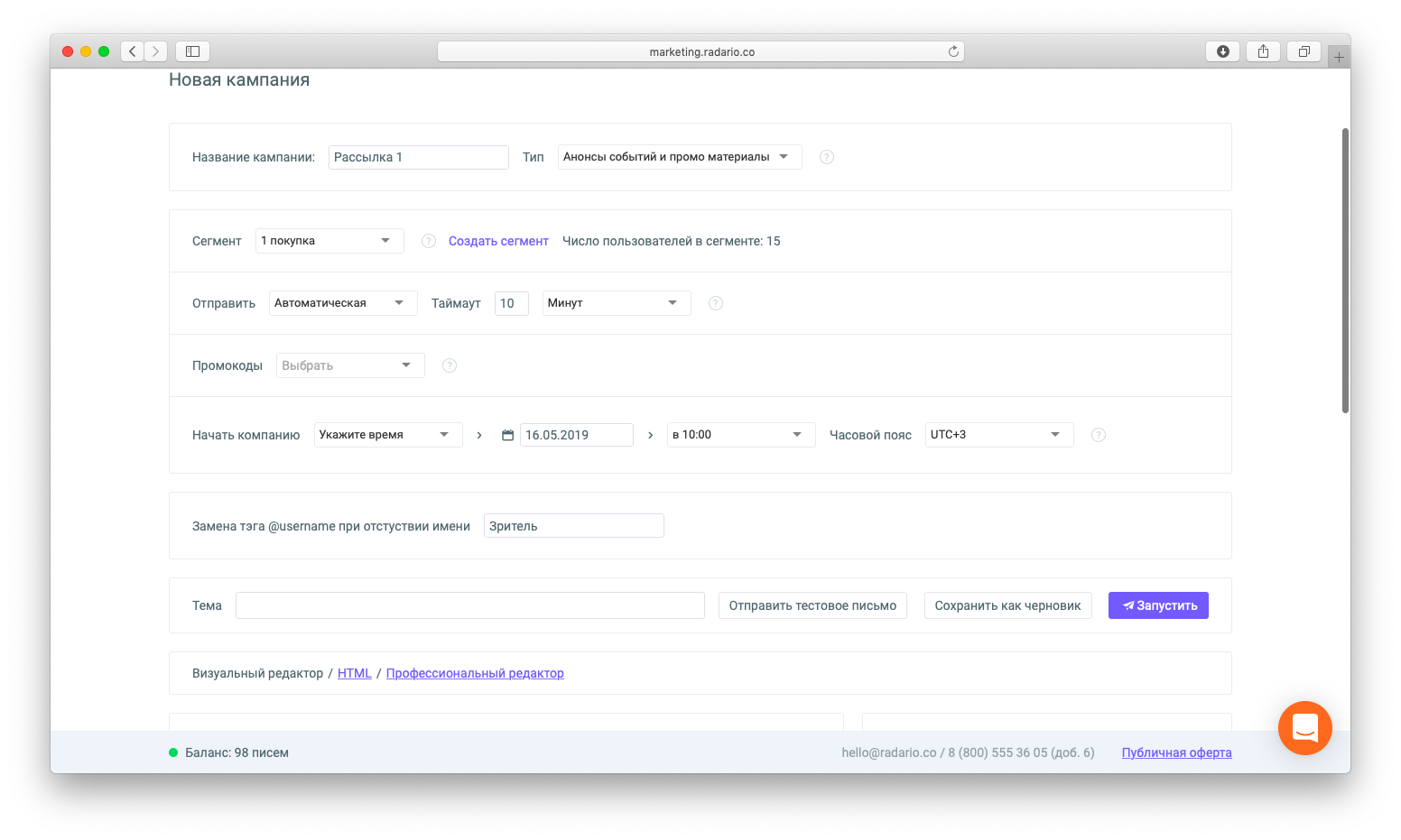This screenshot has height=840, width=1401.
Task: Click 'Создать сегмент' link
Action: pyautogui.click(x=498, y=241)
